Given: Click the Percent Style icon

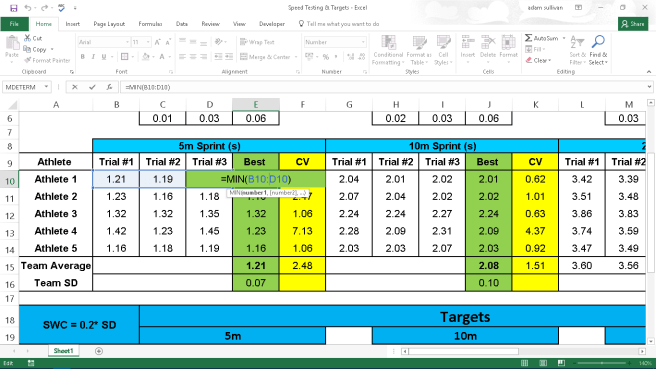Looking at the screenshot, I should click(326, 57).
